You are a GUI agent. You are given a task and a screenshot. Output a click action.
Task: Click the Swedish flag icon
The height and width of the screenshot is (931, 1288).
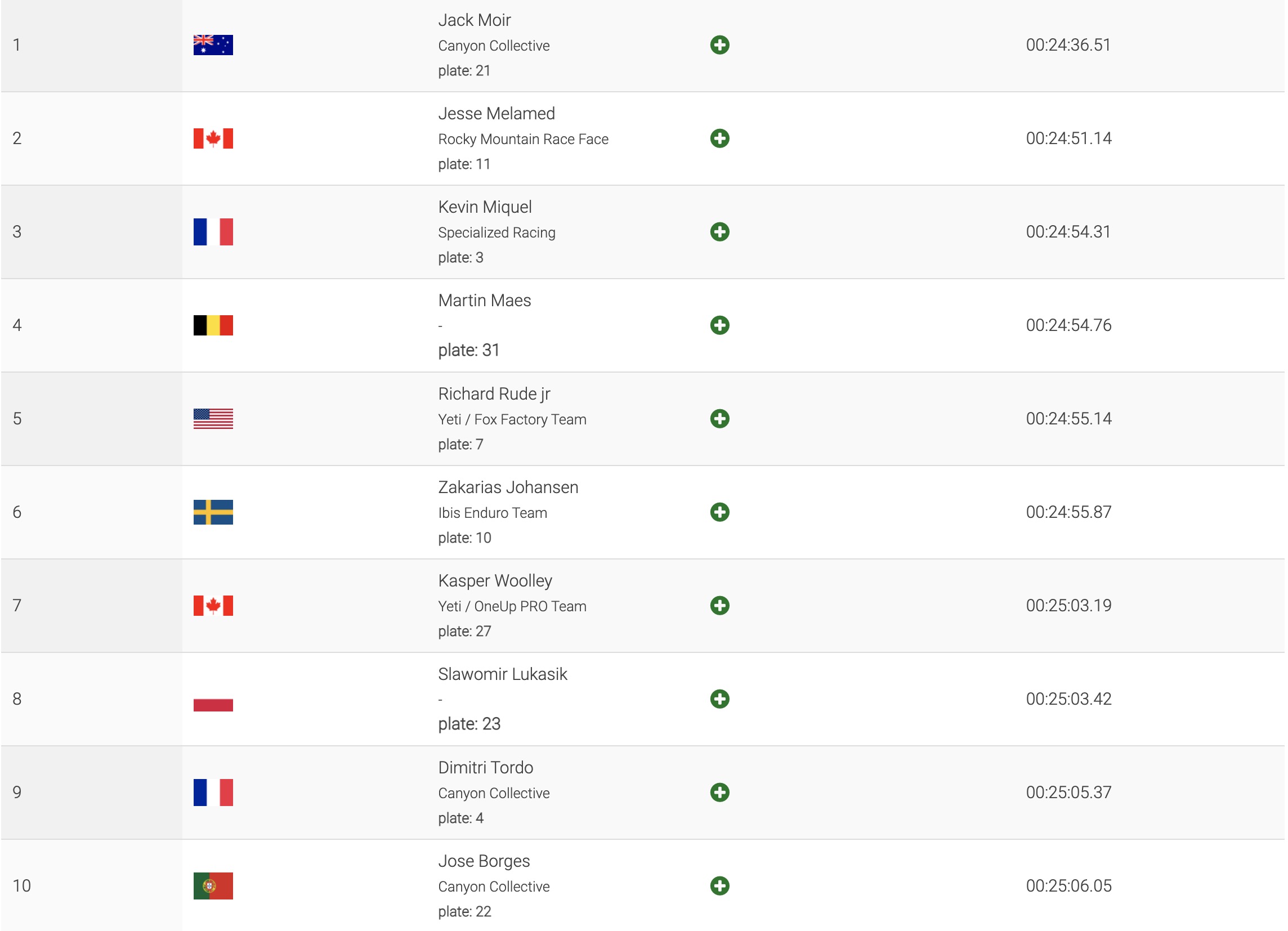coord(213,512)
